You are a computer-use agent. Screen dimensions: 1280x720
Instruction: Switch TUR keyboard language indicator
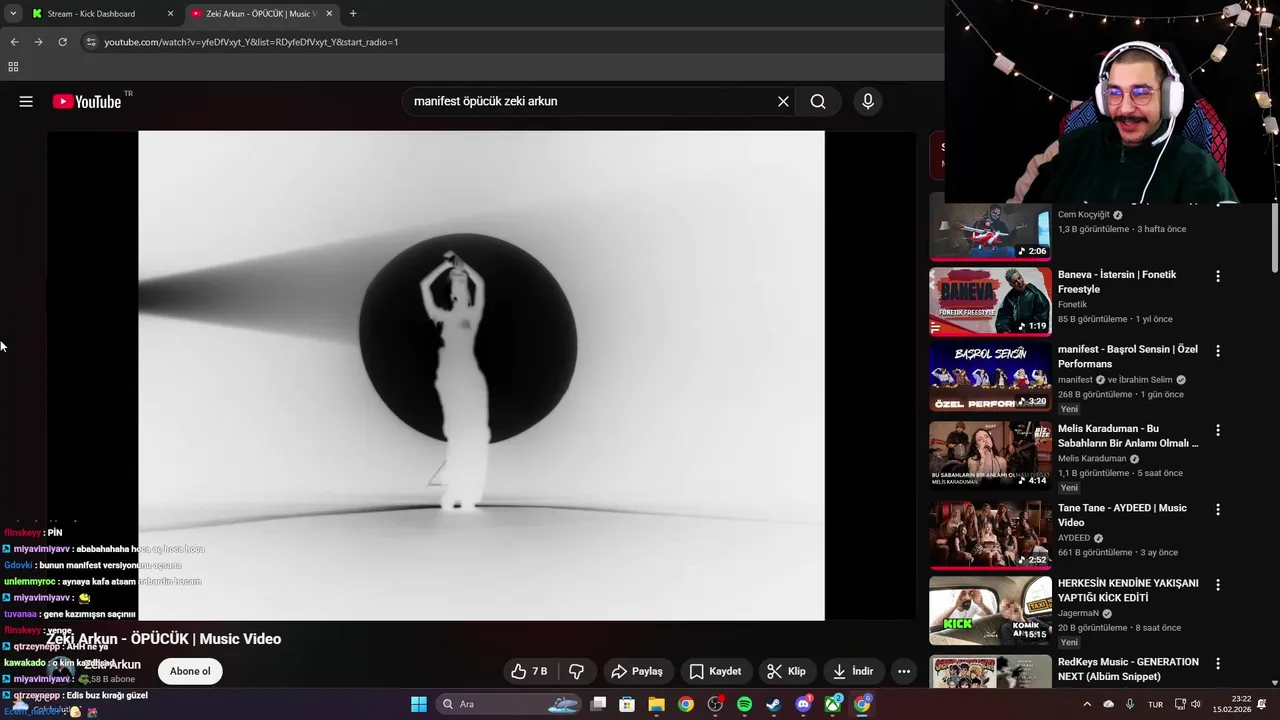[x=1155, y=704]
